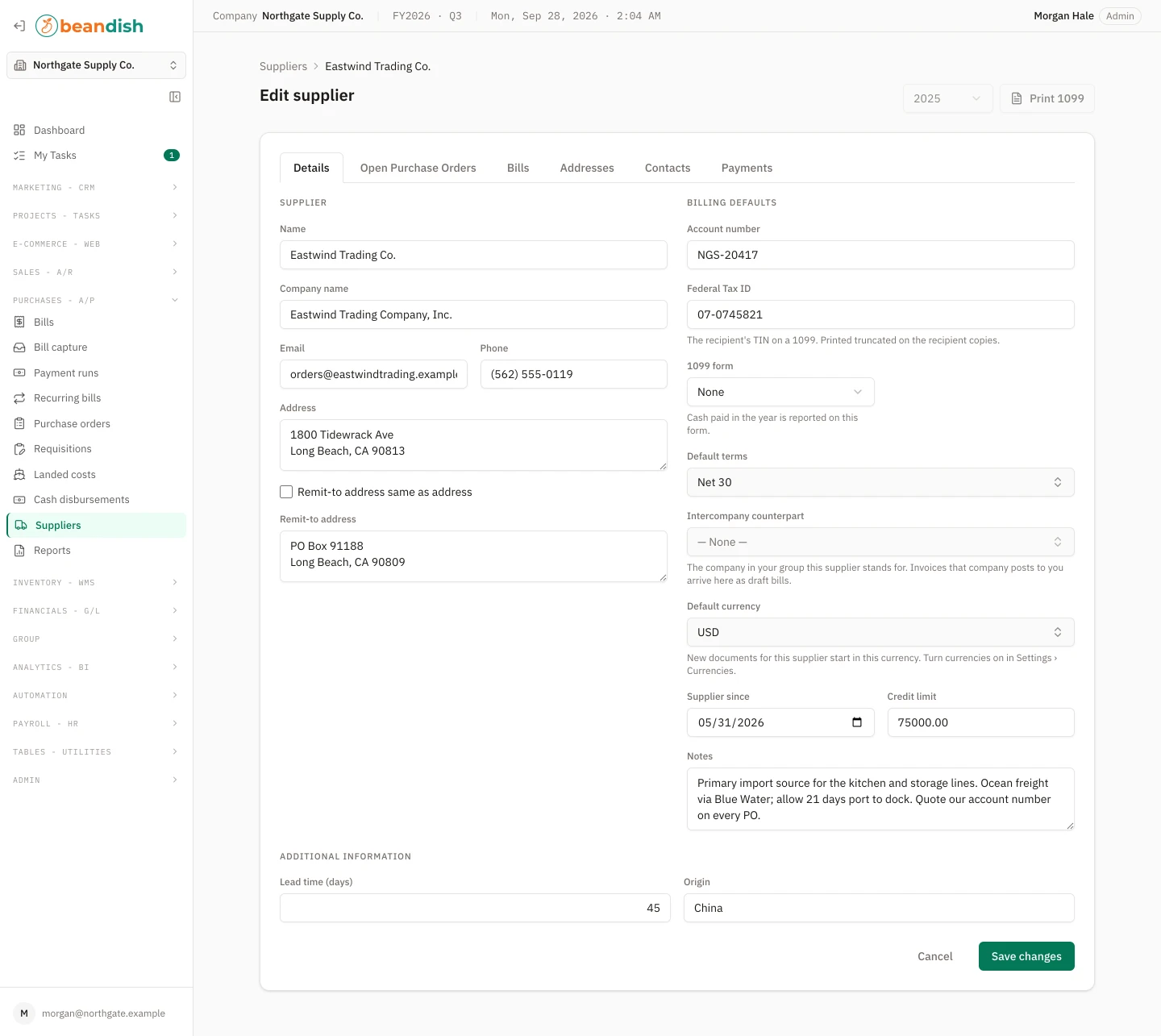Open Dashboard from the sidebar
The width and height of the screenshot is (1161, 1036).
coord(96,130)
